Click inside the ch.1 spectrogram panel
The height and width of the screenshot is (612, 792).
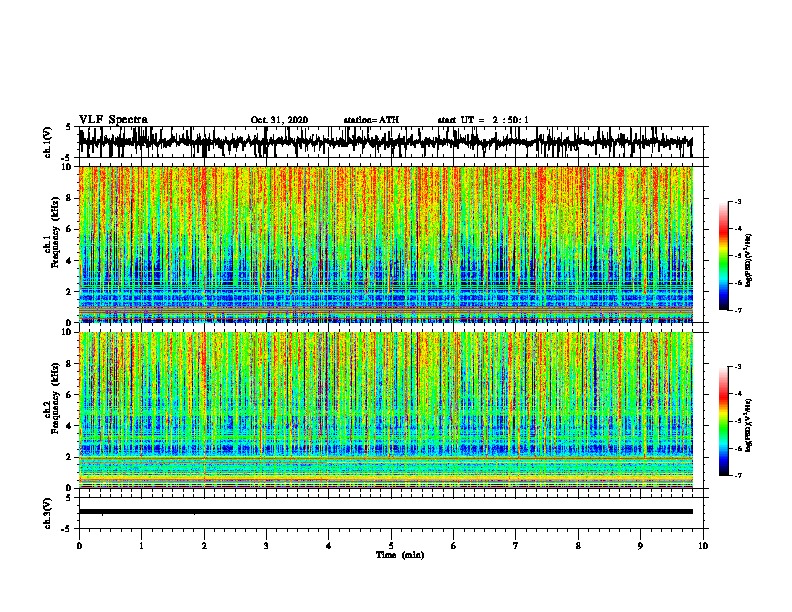(x=385, y=244)
